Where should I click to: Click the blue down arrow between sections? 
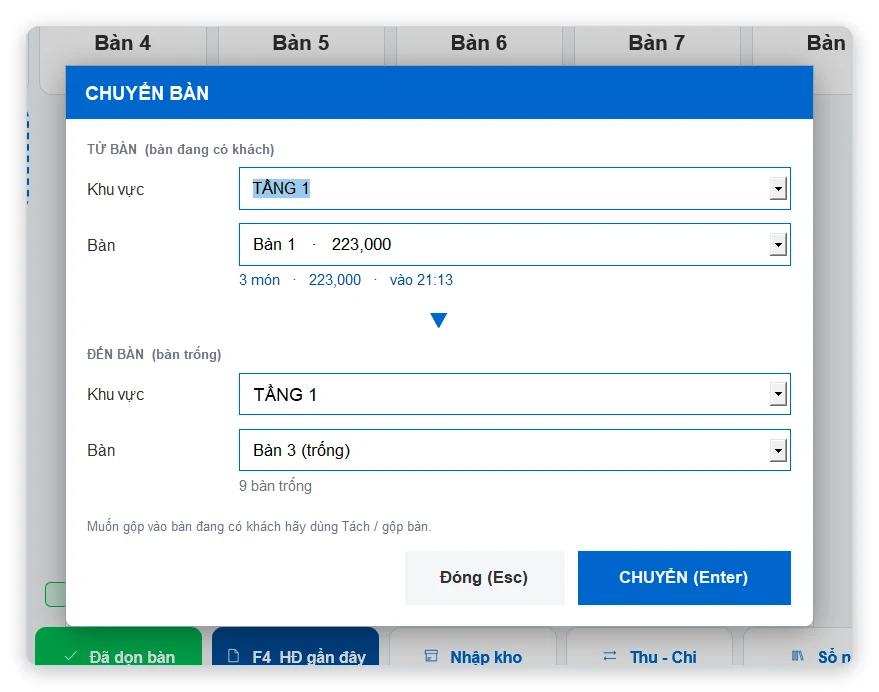pyautogui.click(x=438, y=320)
